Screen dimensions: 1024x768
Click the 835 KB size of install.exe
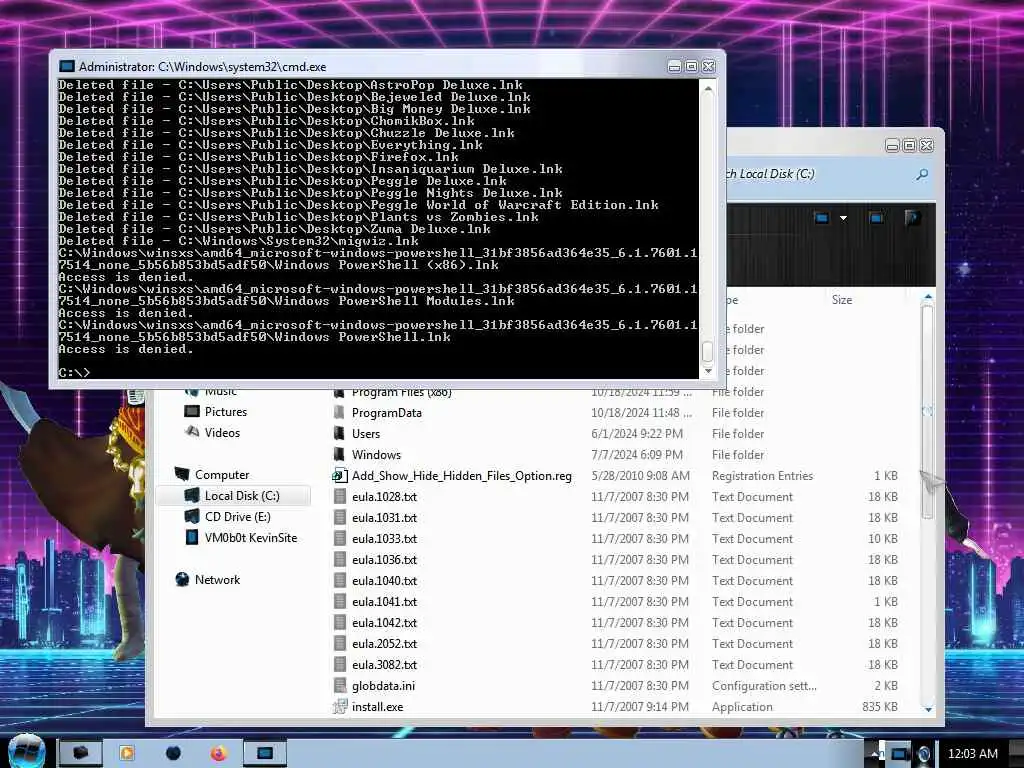pyautogui.click(x=879, y=707)
